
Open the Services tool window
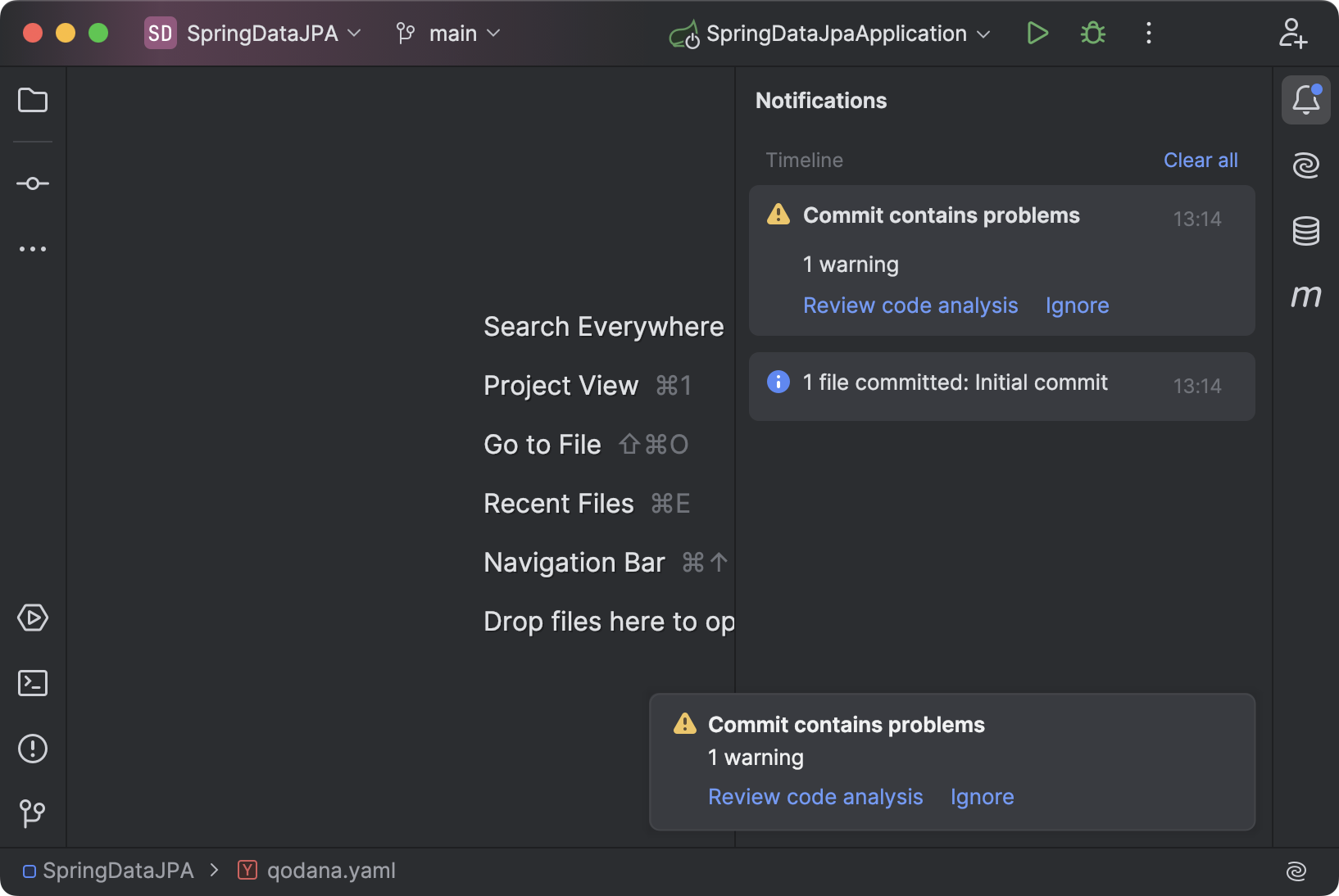coord(32,618)
